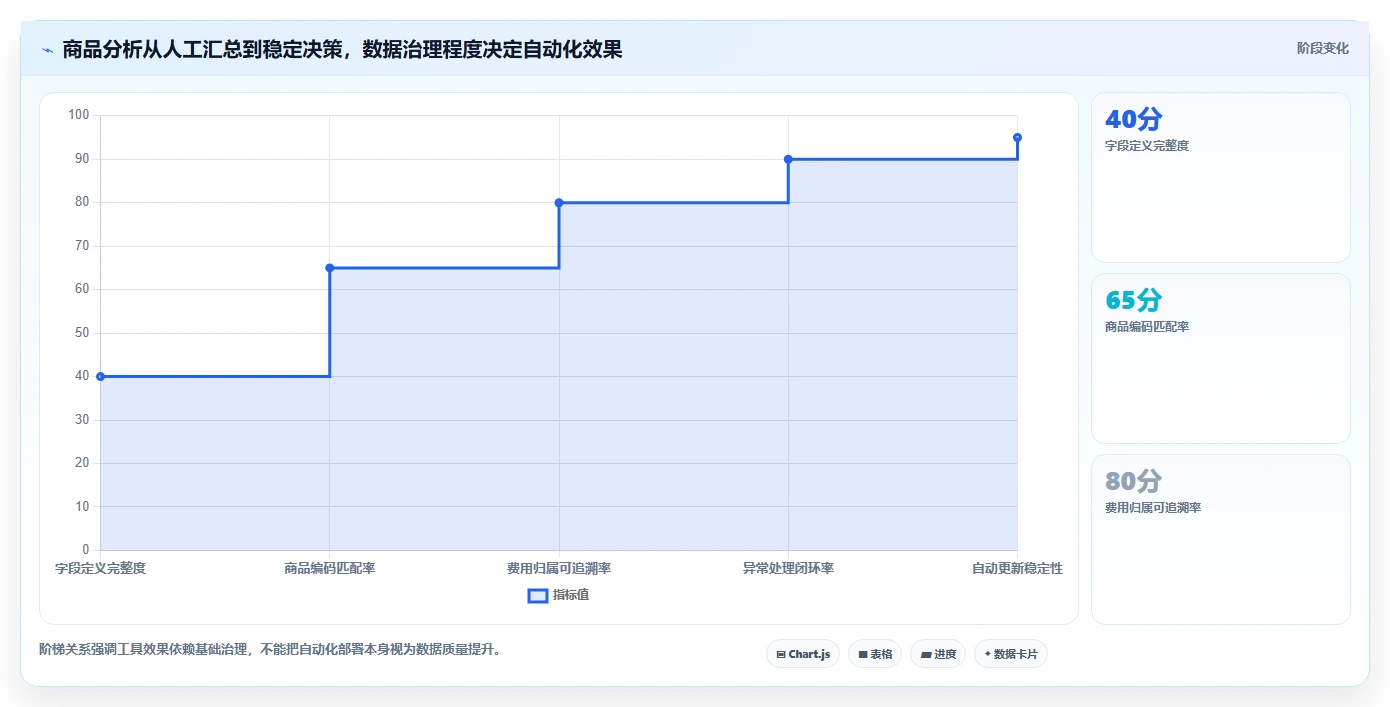
Task: Click the chart title starting with 商品分析从人工汇总
Action: [342, 49]
